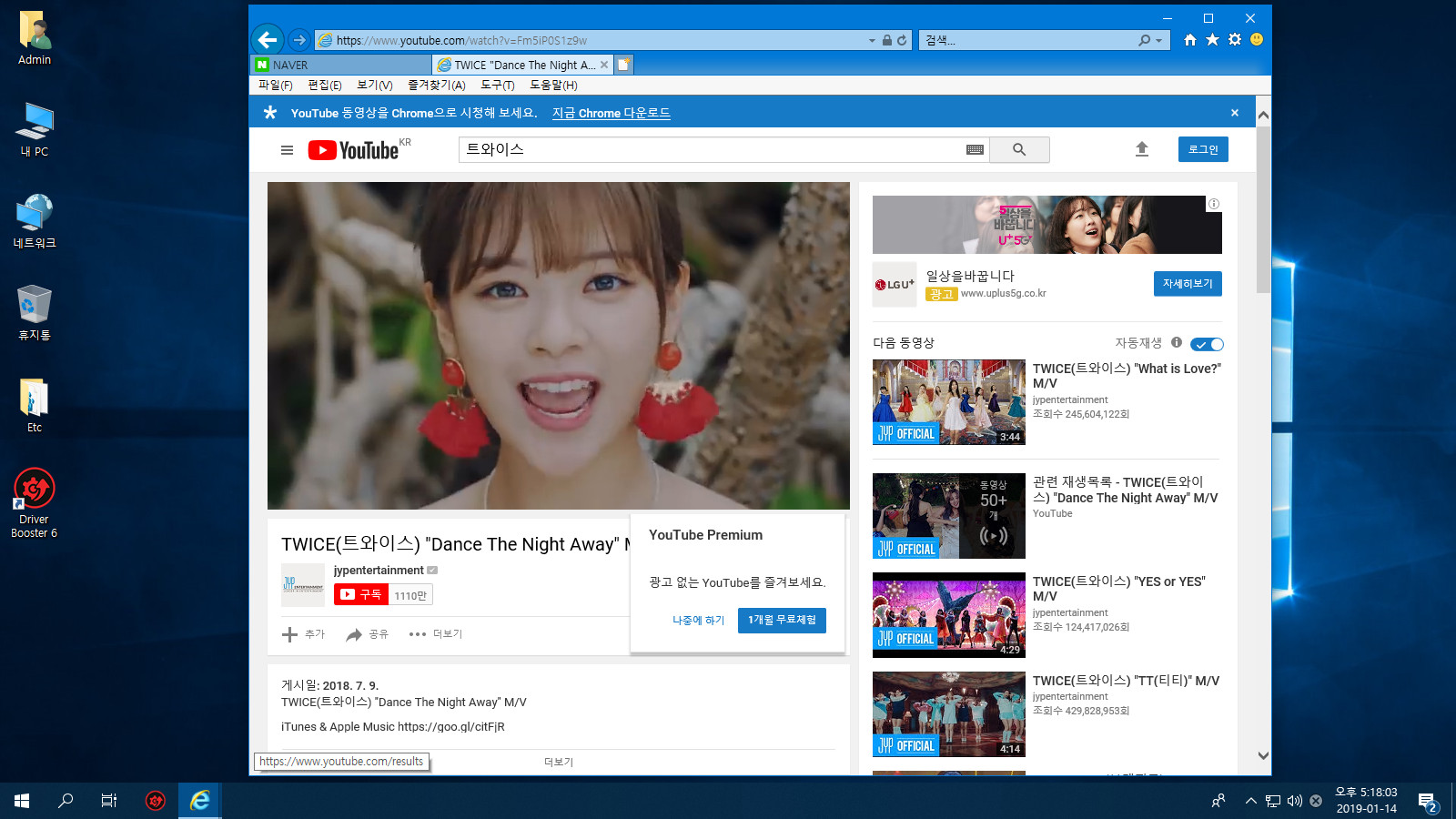The width and height of the screenshot is (1456, 819).
Task: Open the browser Home icon
Action: coord(1190,39)
